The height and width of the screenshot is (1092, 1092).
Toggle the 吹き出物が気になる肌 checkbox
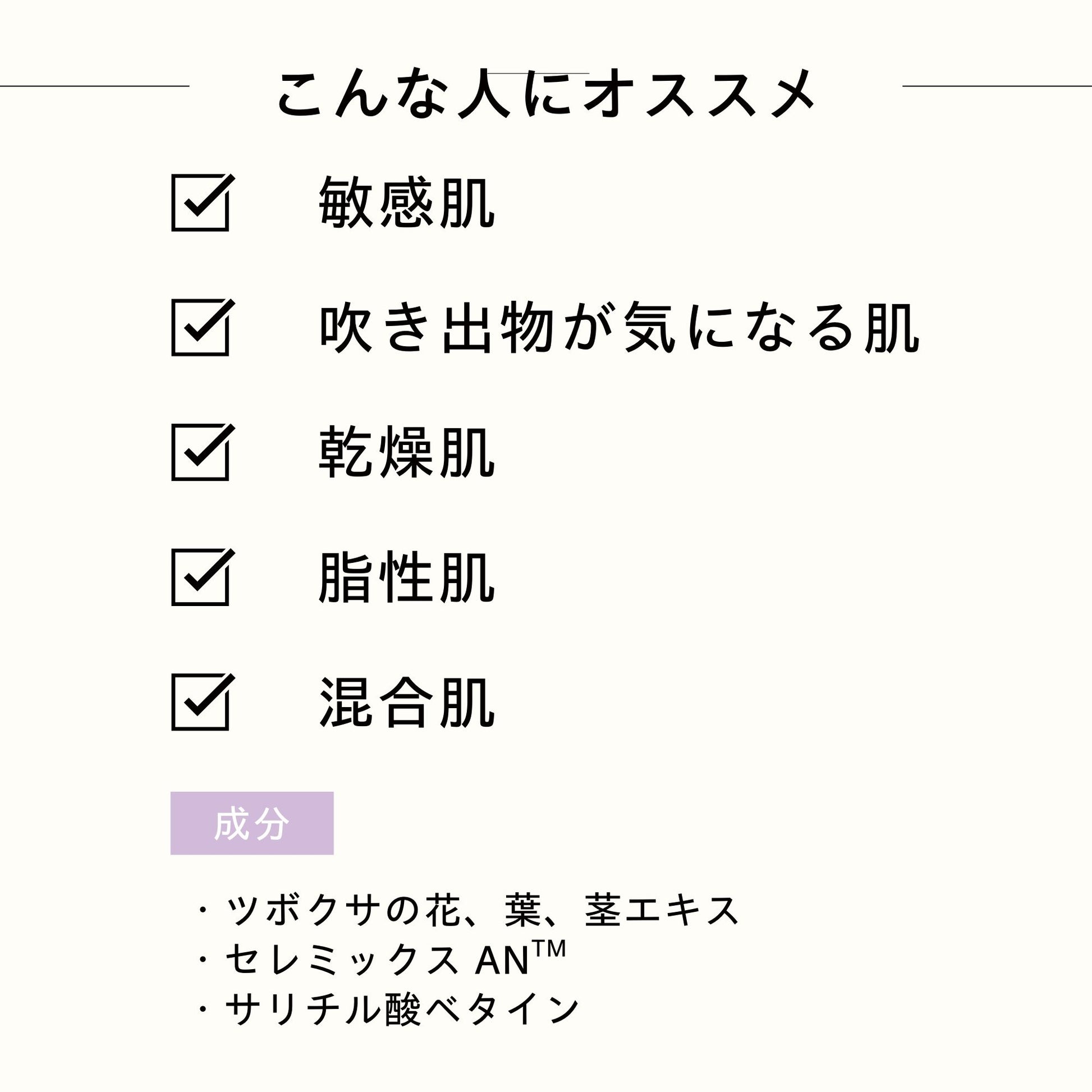(200, 328)
